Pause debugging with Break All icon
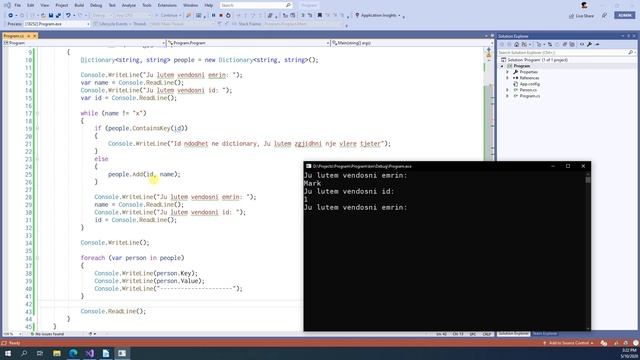The height and width of the screenshot is (360, 640). coord(213,16)
